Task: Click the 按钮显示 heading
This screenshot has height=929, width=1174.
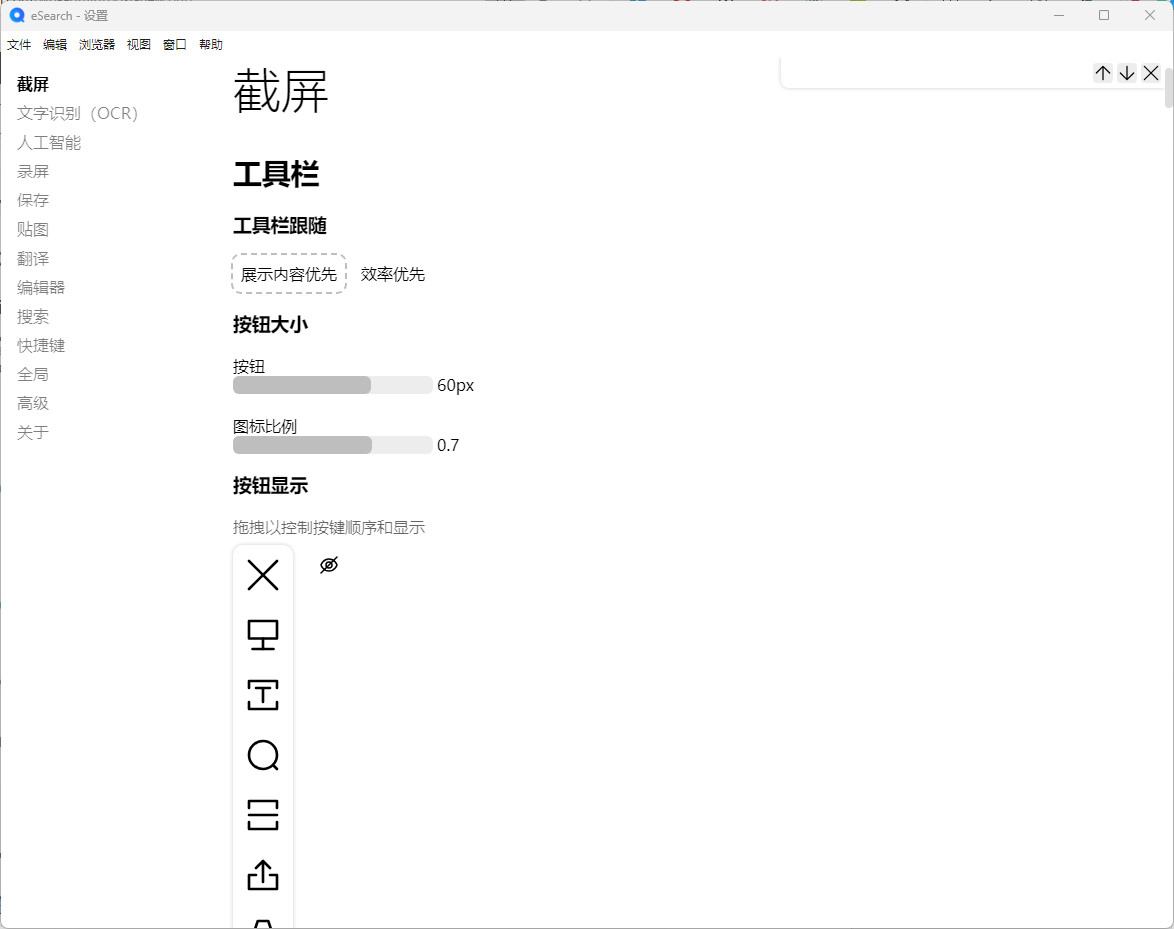Action: coord(270,485)
